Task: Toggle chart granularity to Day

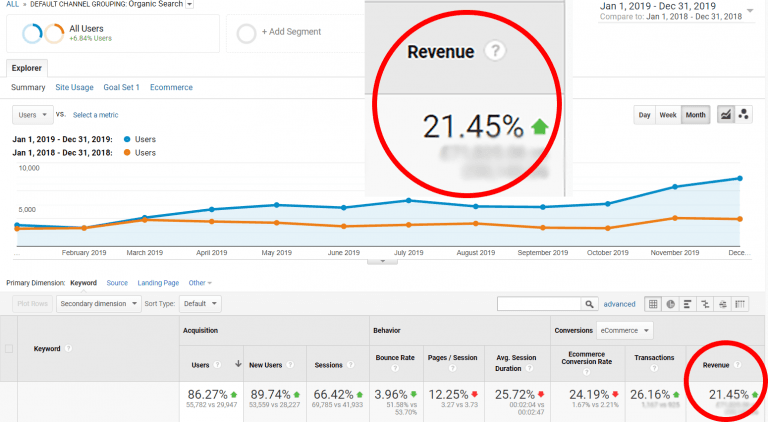Action: (645, 115)
